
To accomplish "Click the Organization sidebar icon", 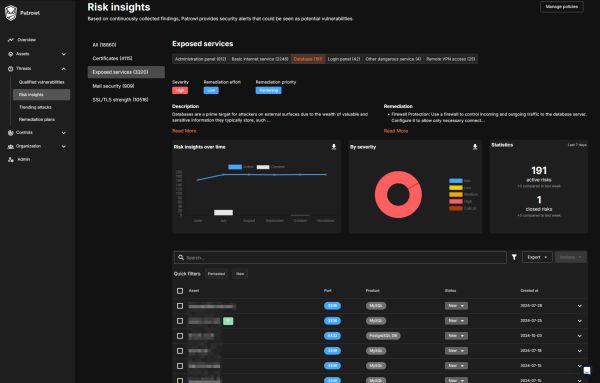I will (11, 147).
